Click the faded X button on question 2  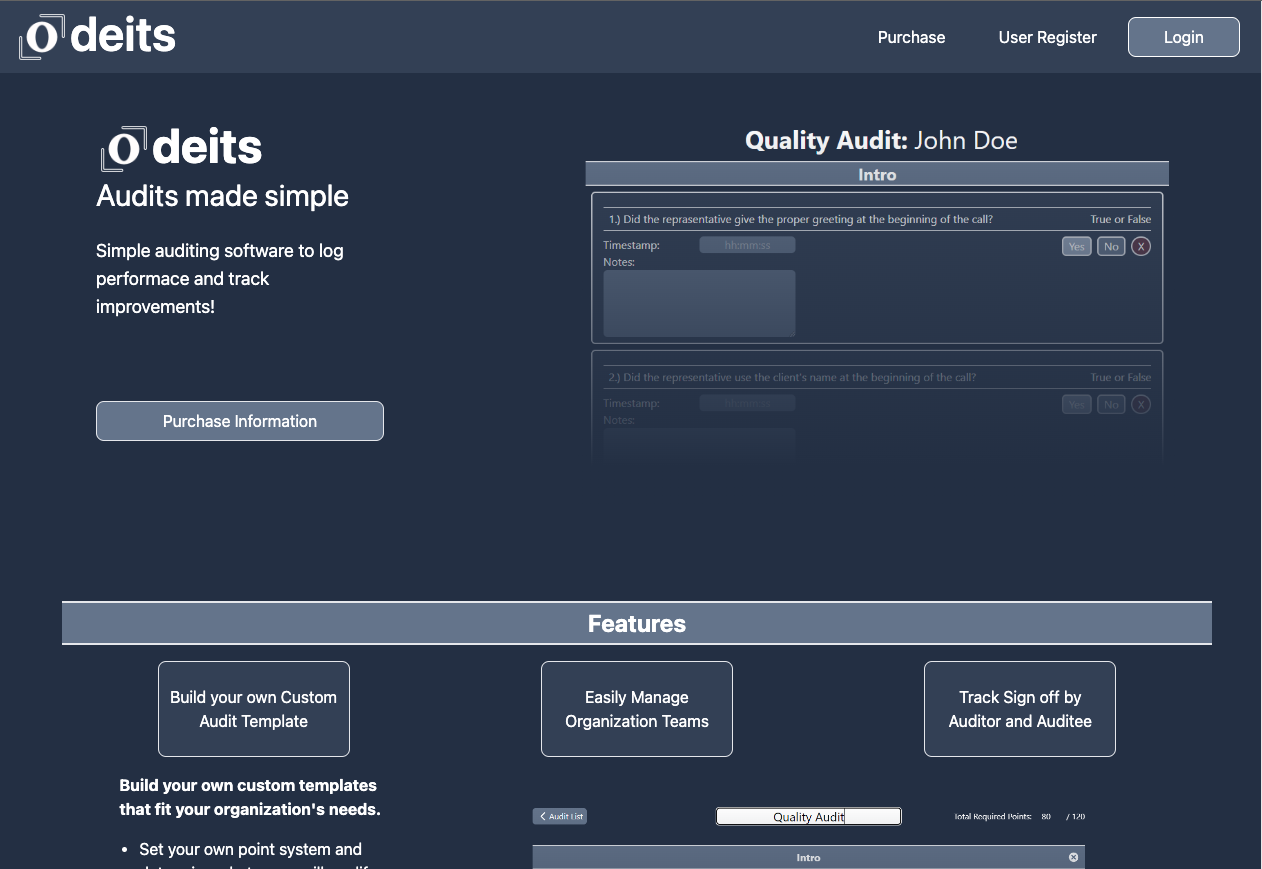coord(1140,404)
